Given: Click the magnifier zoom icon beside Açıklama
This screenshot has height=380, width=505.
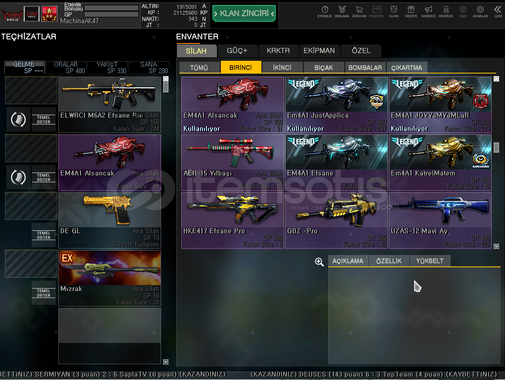Looking at the screenshot, I should click(319, 262).
